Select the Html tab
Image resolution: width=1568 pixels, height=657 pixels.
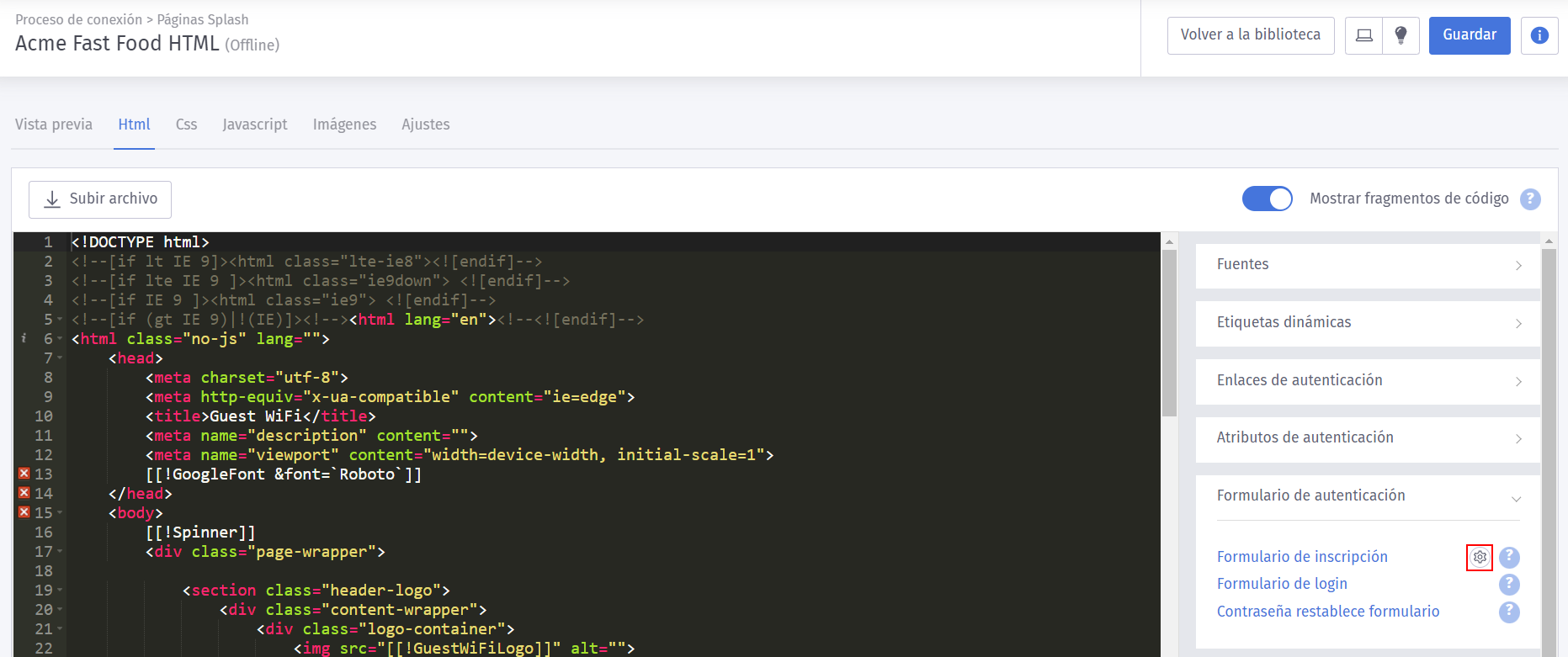click(134, 125)
